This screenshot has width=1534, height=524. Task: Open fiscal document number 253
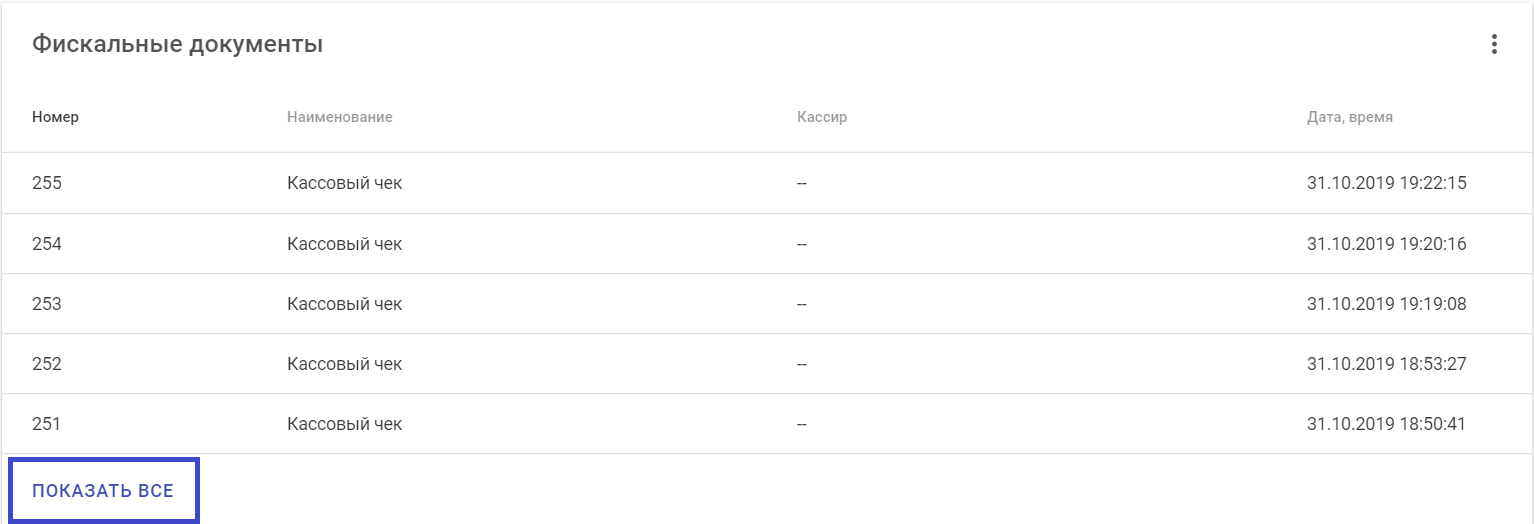[47, 304]
